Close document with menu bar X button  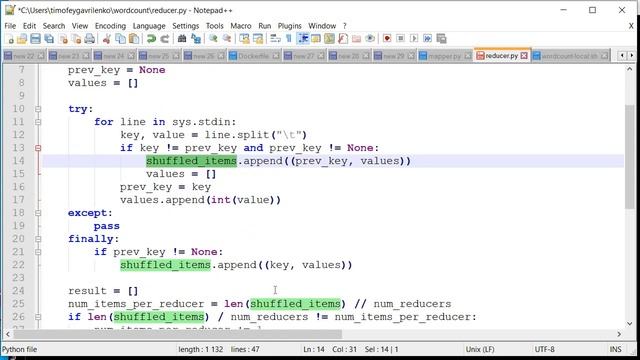click(x=631, y=26)
